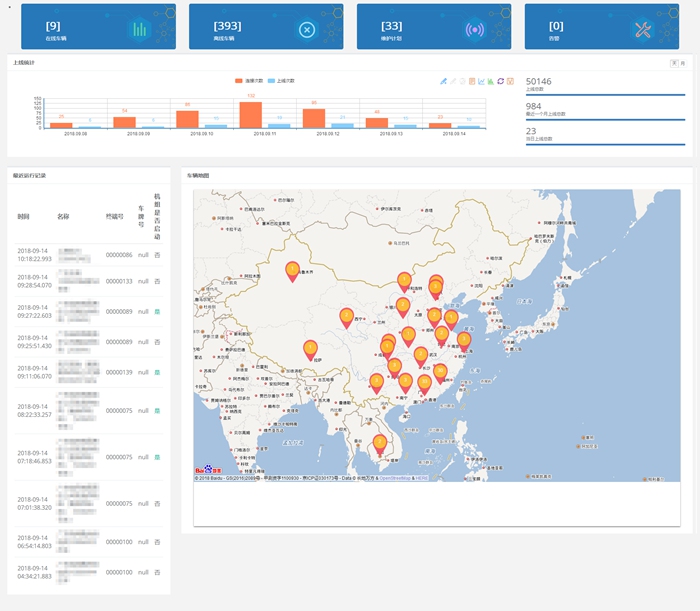
Task: Select the record row with terminal 00000133
Action: (x=88, y=281)
